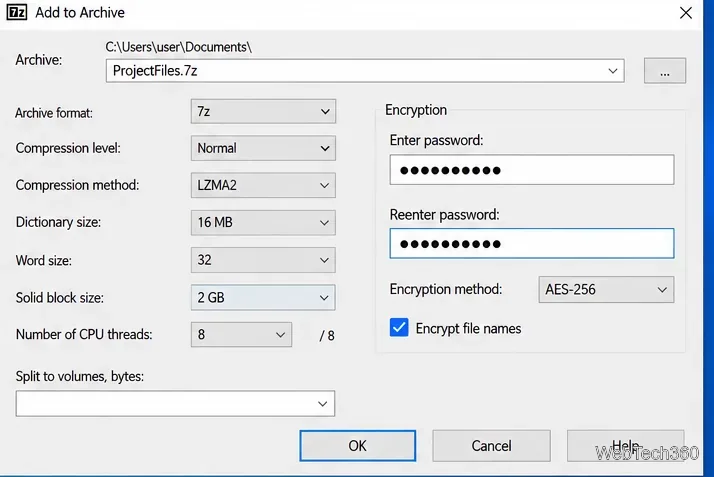Open the Compression method dropdown
This screenshot has height=477, width=714.
pyautogui.click(x=263, y=185)
